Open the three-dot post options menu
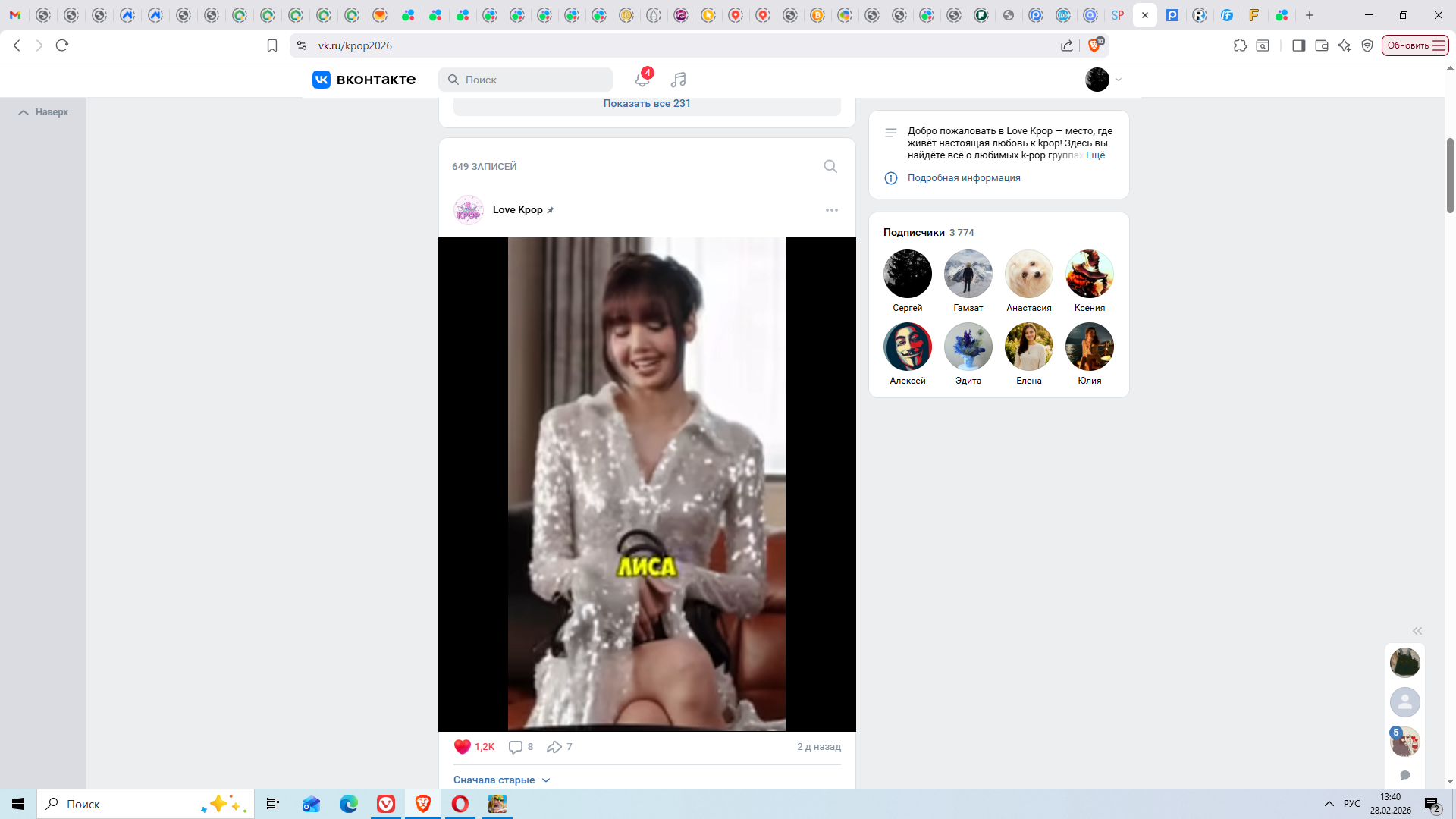This screenshot has width=1456, height=819. pyautogui.click(x=832, y=210)
